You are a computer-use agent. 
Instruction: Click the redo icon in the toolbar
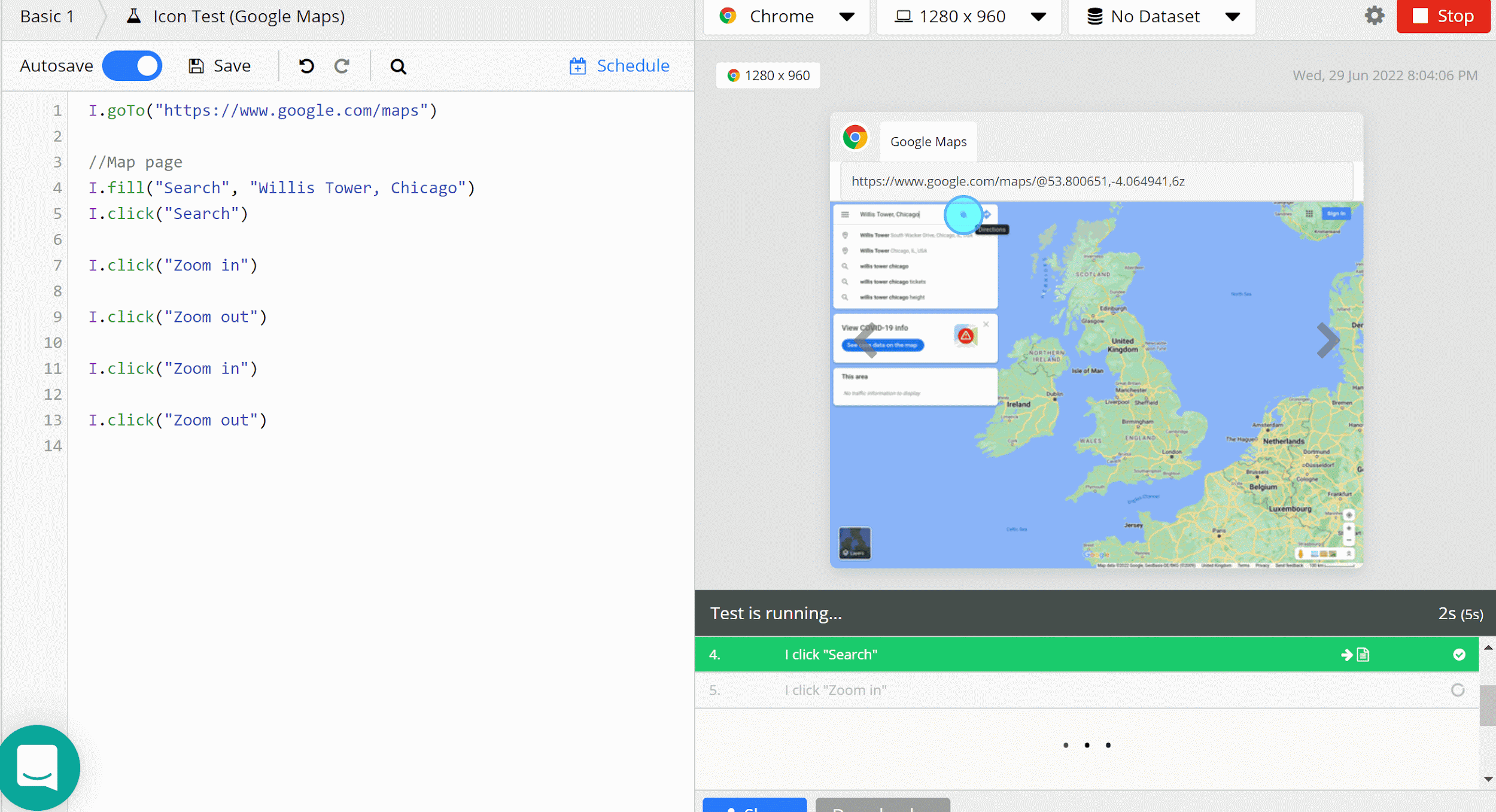[342, 66]
